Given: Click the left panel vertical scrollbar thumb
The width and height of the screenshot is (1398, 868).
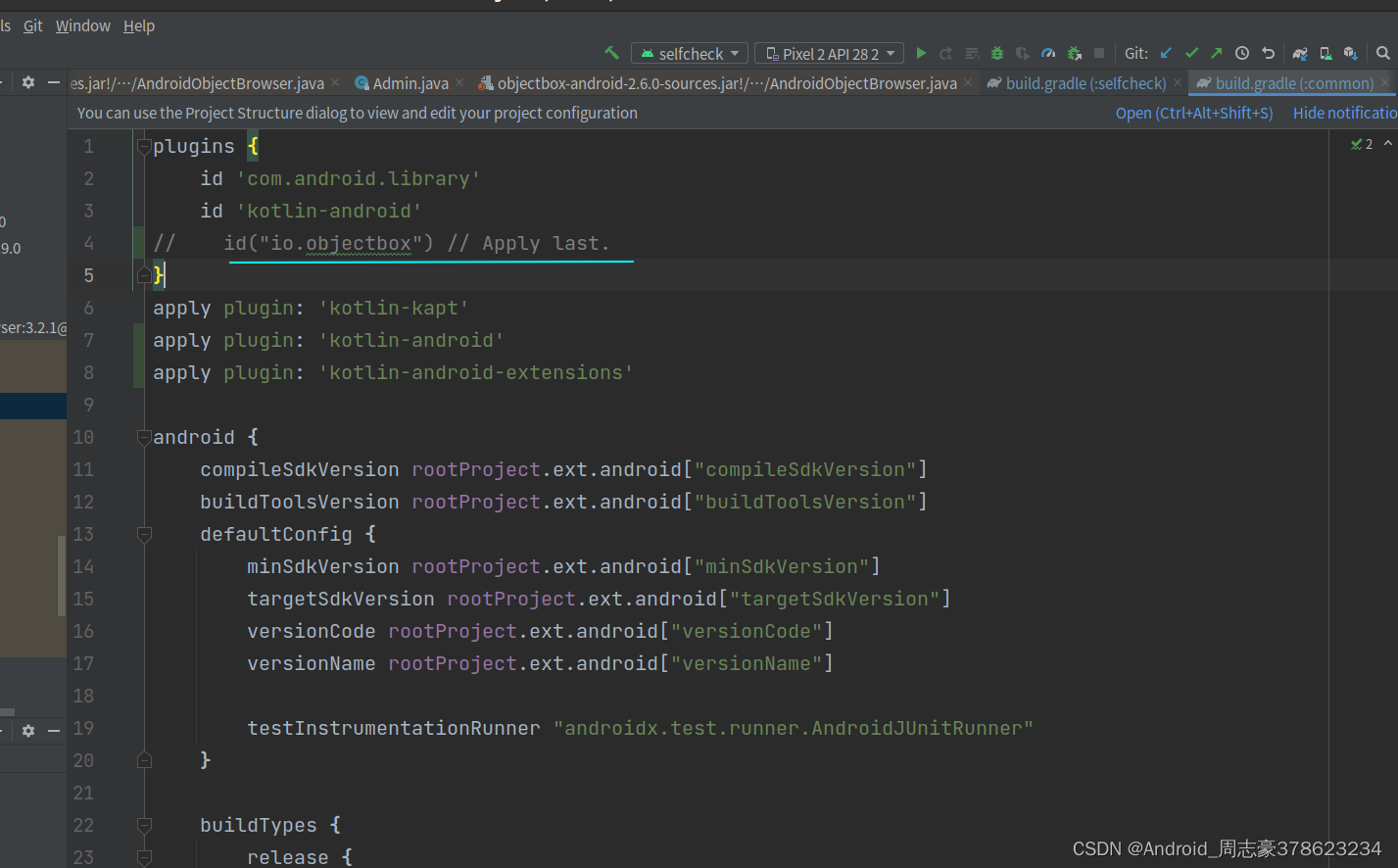Looking at the screenshot, I should [62, 575].
